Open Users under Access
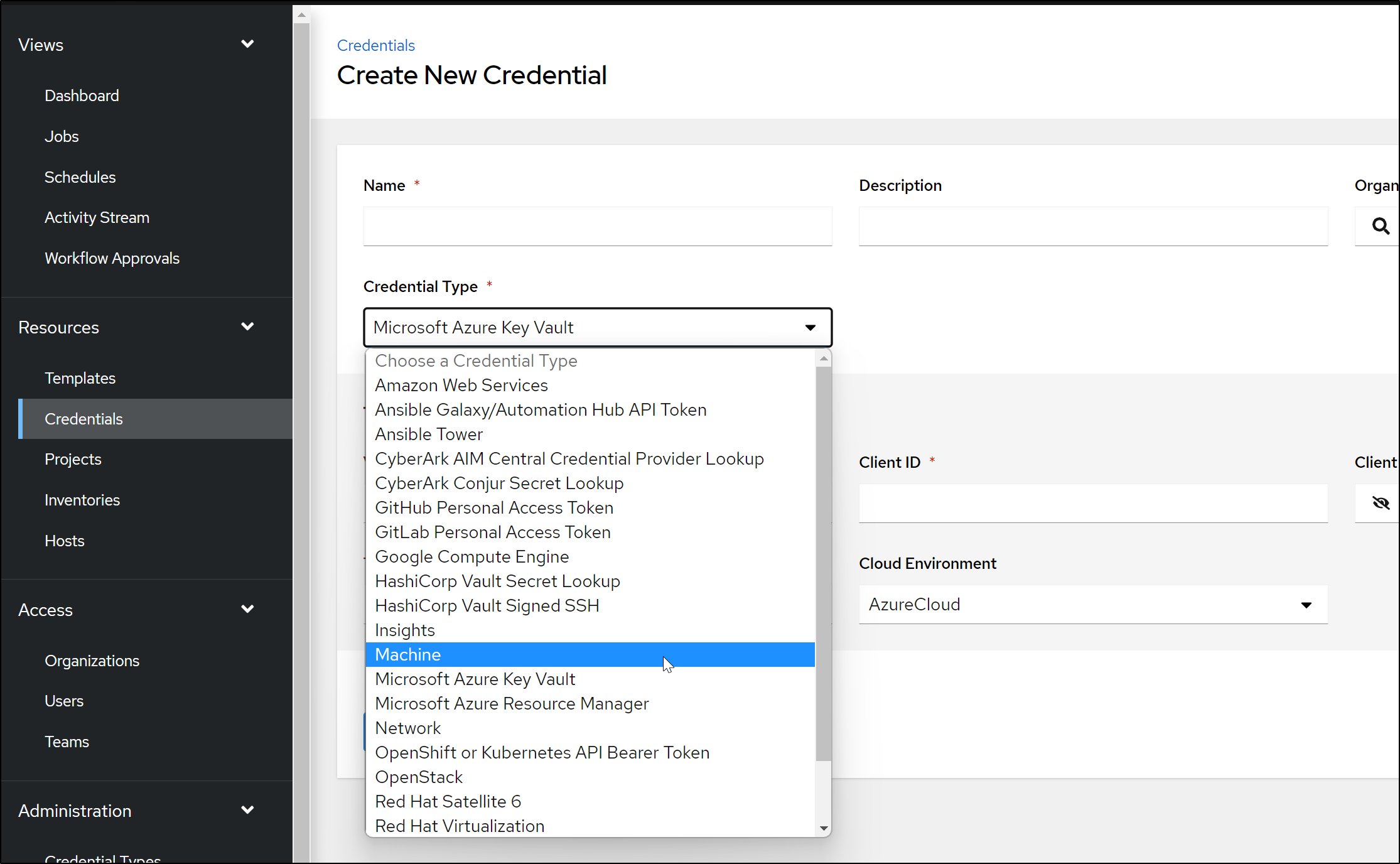 tap(64, 701)
